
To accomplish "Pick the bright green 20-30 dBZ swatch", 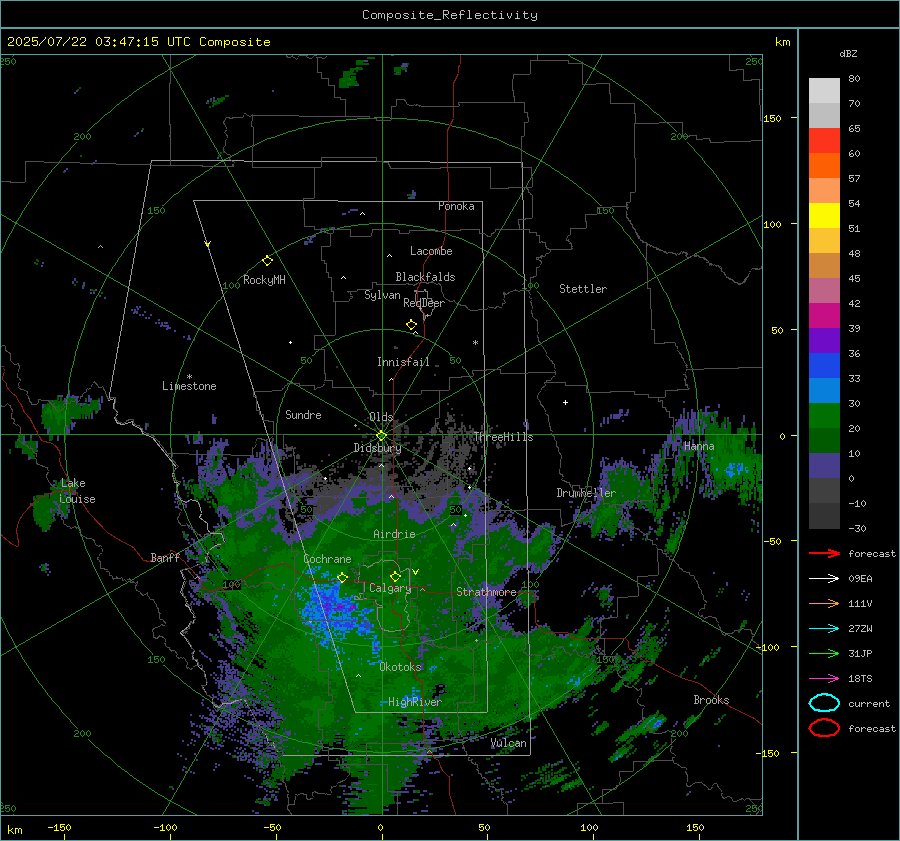I will tap(824, 416).
